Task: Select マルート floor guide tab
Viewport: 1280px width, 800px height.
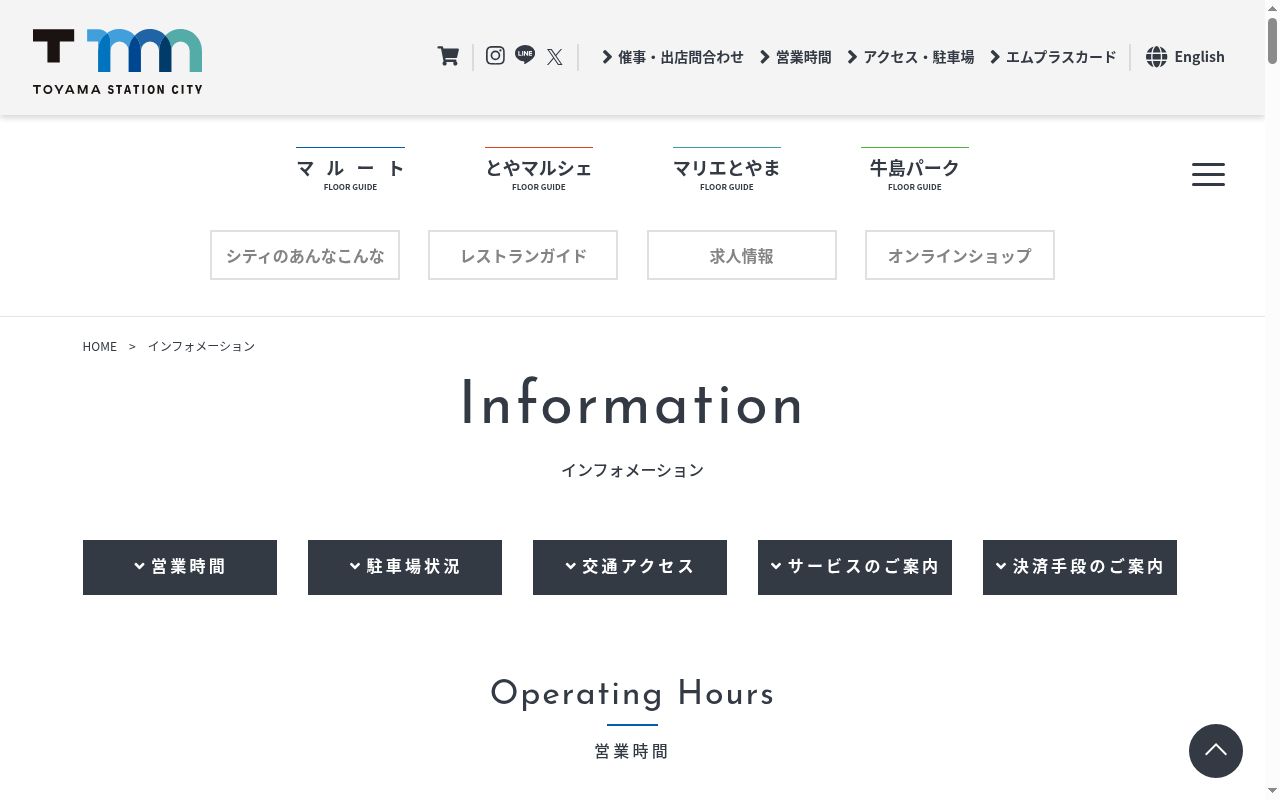Action: point(351,170)
